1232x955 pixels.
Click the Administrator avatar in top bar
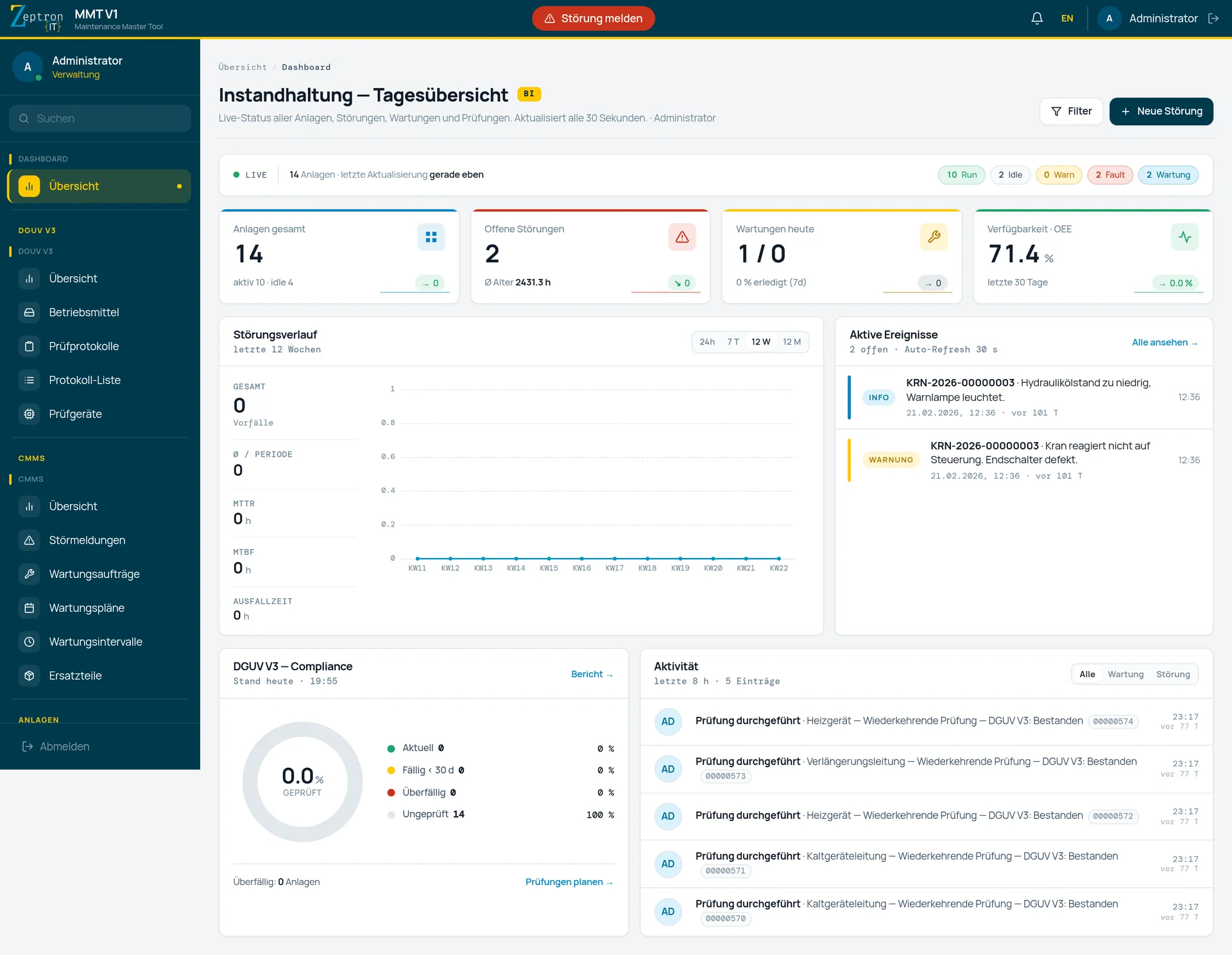(x=1109, y=19)
